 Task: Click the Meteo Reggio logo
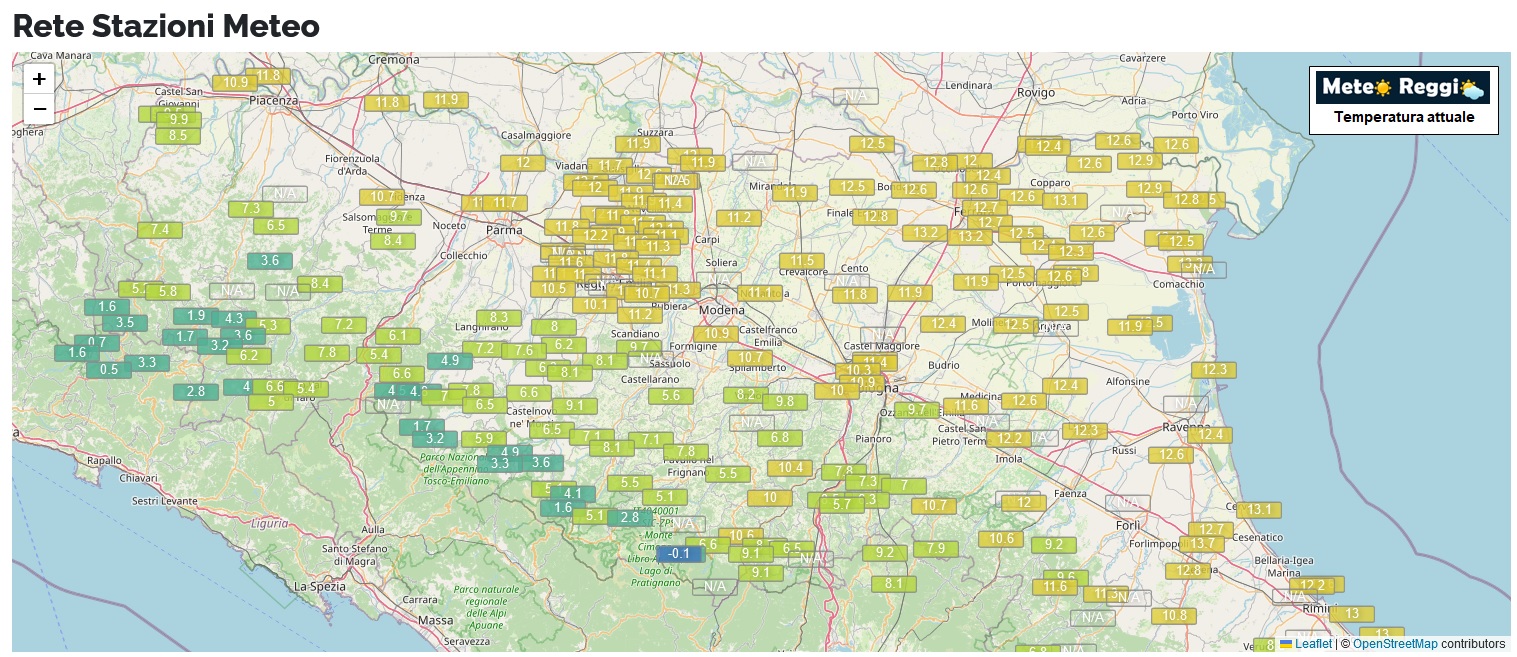(1403, 88)
